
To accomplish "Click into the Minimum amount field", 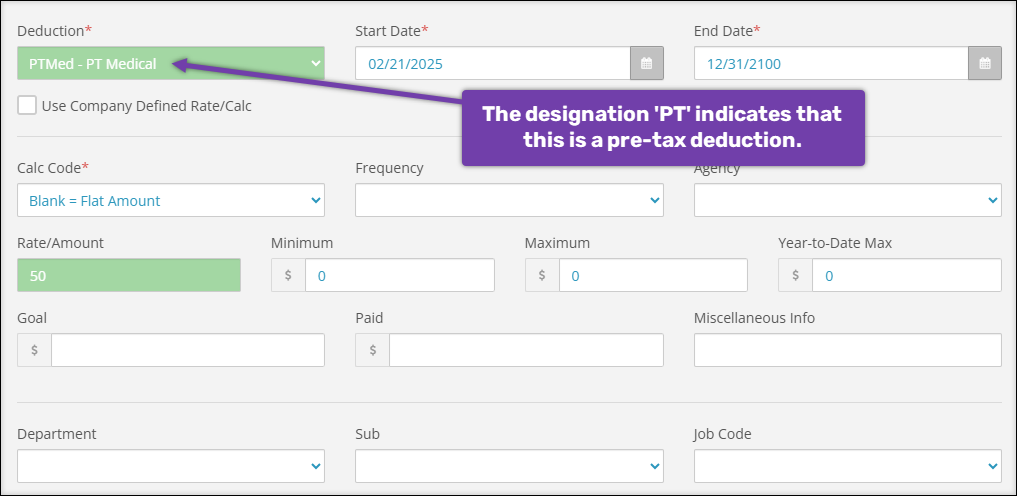I will click(x=399, y=275).
